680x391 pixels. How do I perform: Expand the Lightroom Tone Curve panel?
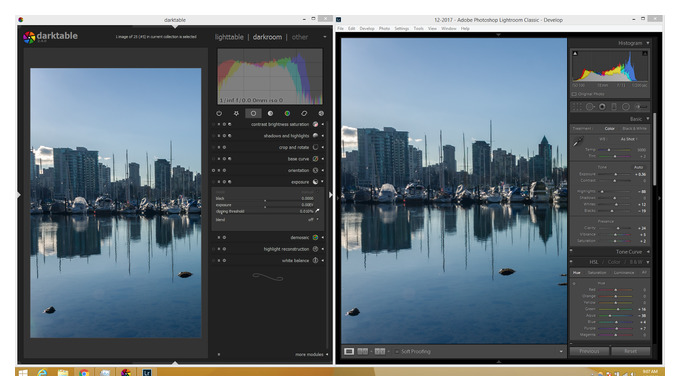[648, 252]
